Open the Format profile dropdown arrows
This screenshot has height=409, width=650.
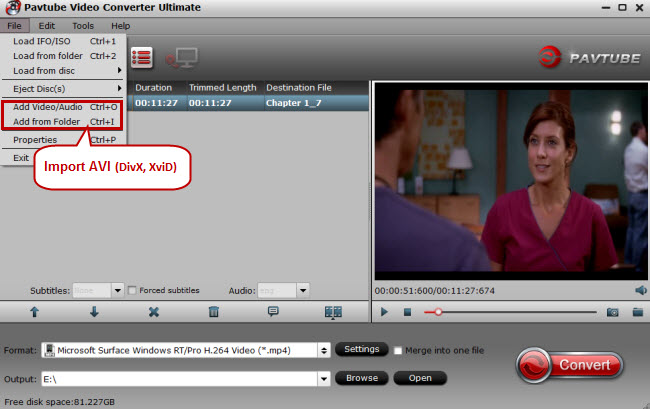[x=324, y=351]
